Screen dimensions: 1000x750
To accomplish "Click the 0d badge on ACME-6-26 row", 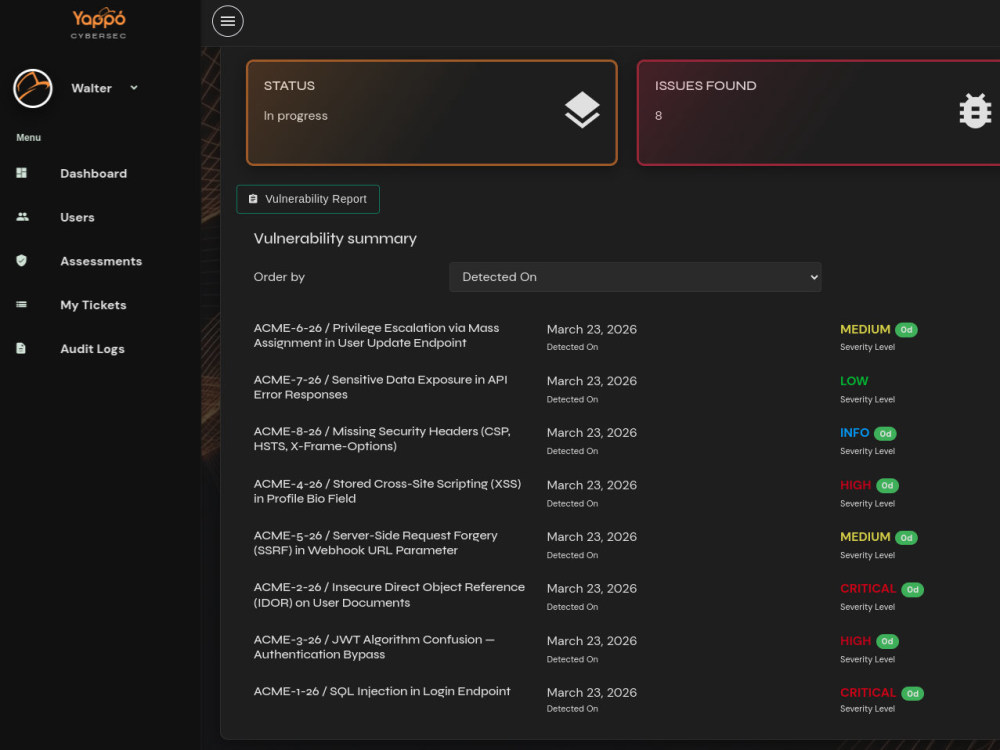I will 906,330.
